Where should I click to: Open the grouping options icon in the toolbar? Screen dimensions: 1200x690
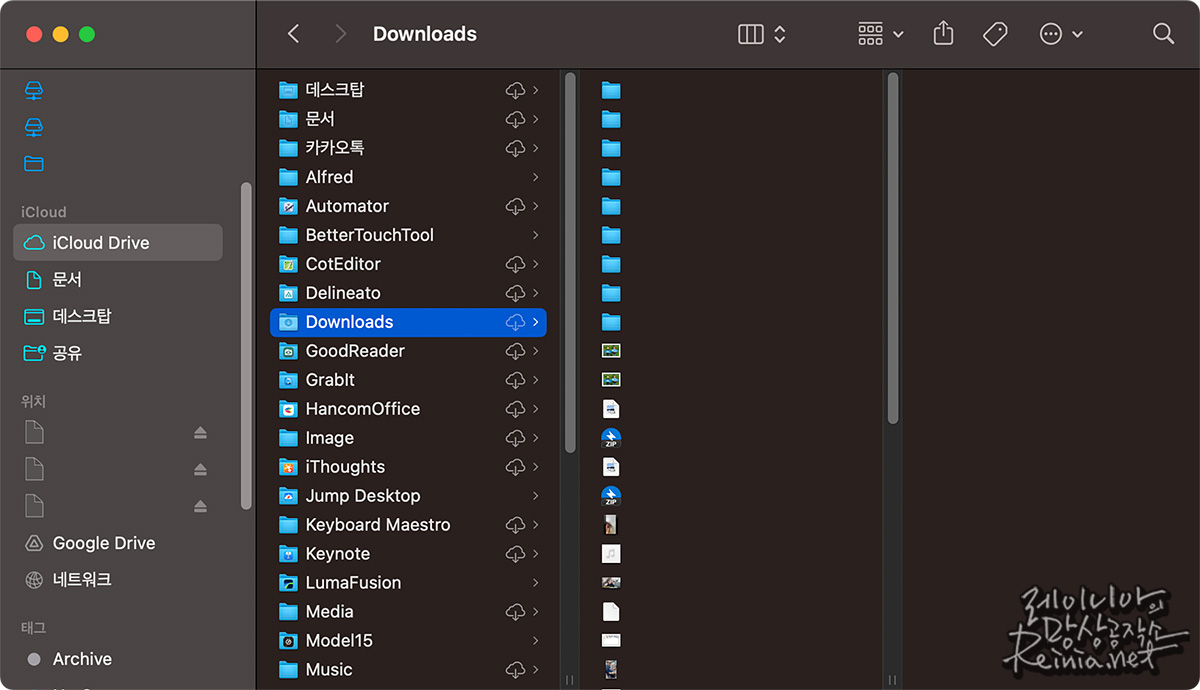(871, 33)
